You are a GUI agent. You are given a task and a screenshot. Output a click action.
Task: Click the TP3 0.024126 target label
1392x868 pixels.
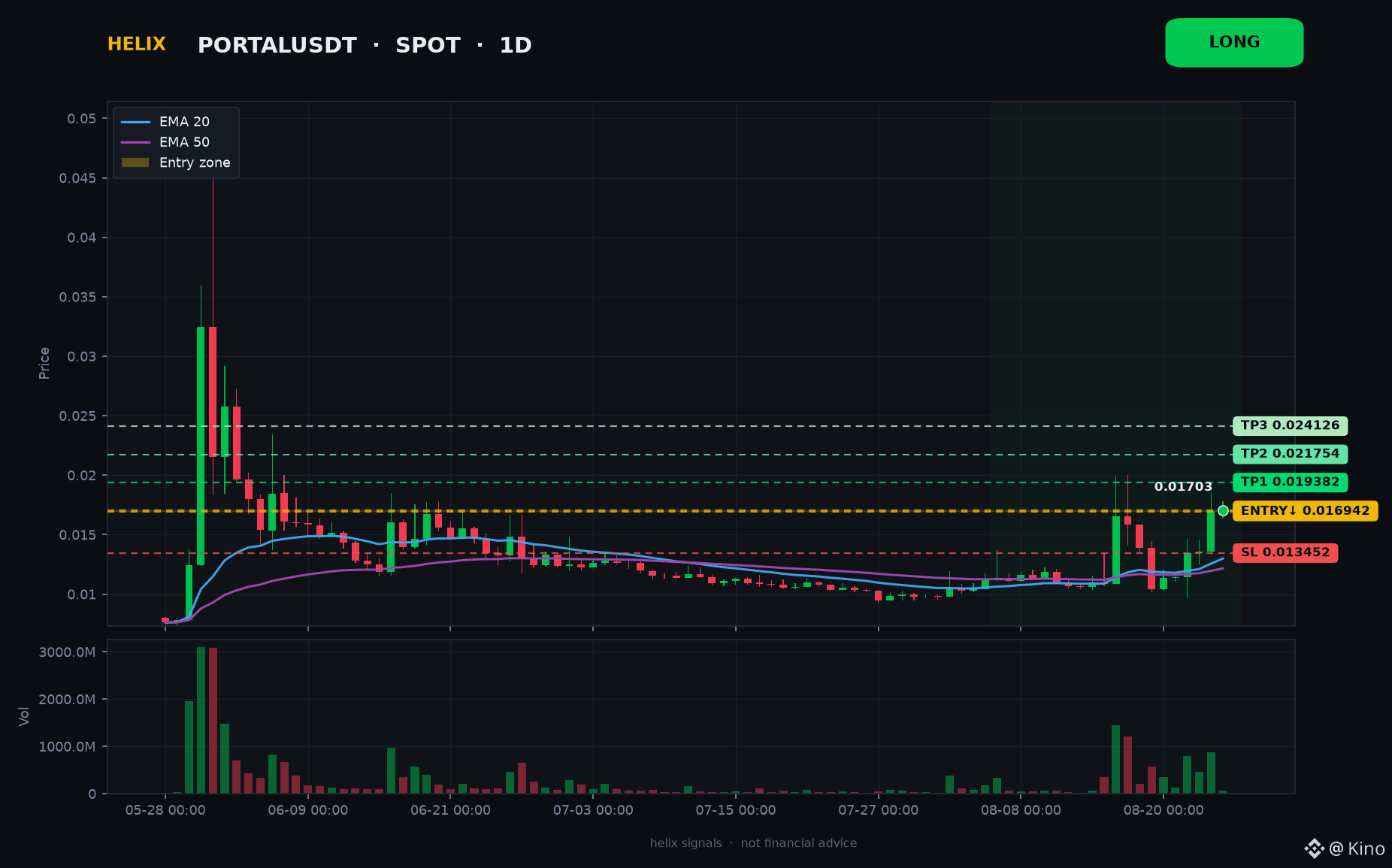(x=1290, y=426)
